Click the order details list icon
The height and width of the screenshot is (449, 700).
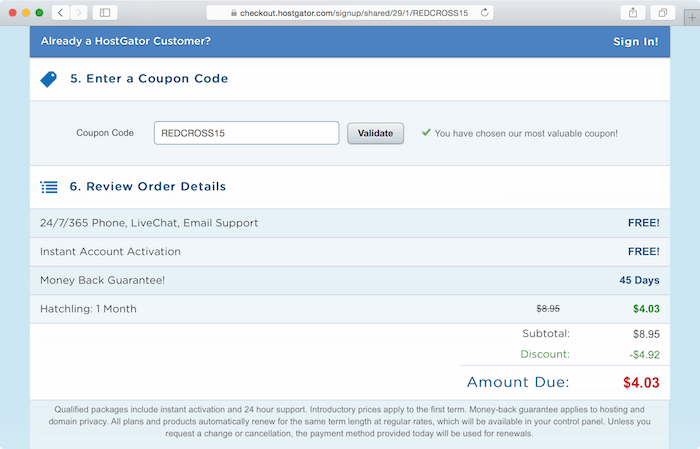tap(49, 187)
